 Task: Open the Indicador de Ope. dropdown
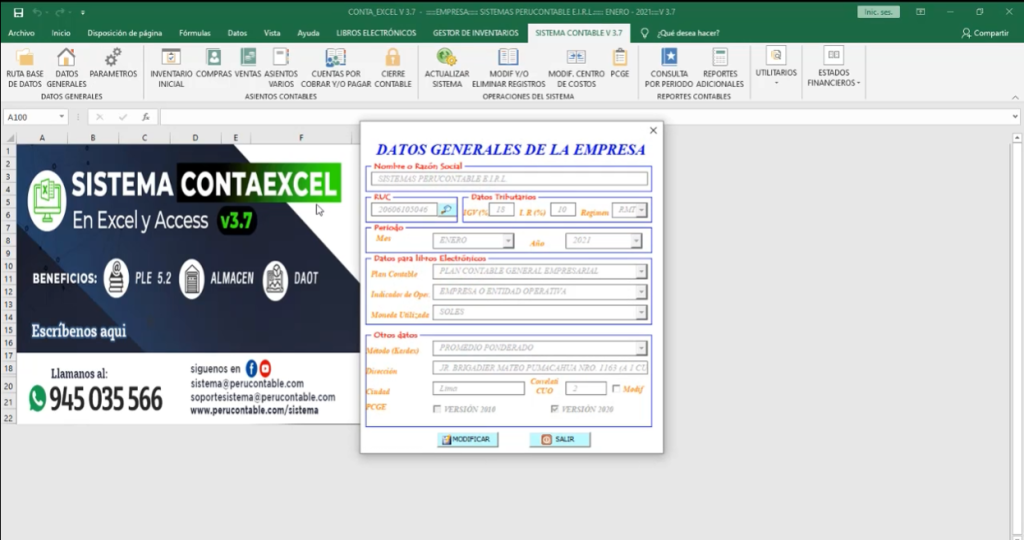click(x=641, y=291)
